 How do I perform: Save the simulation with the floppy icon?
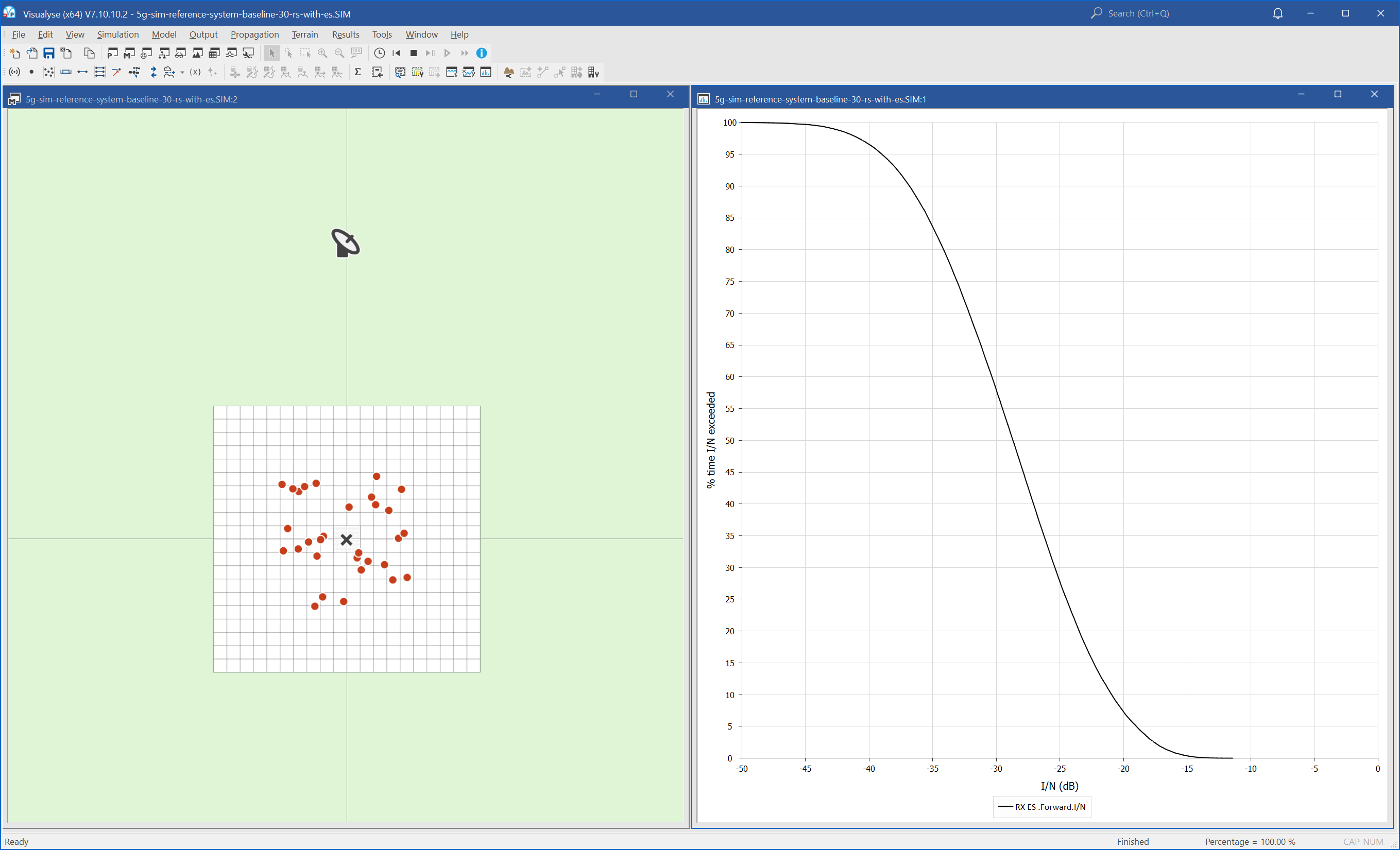point(49,54)
